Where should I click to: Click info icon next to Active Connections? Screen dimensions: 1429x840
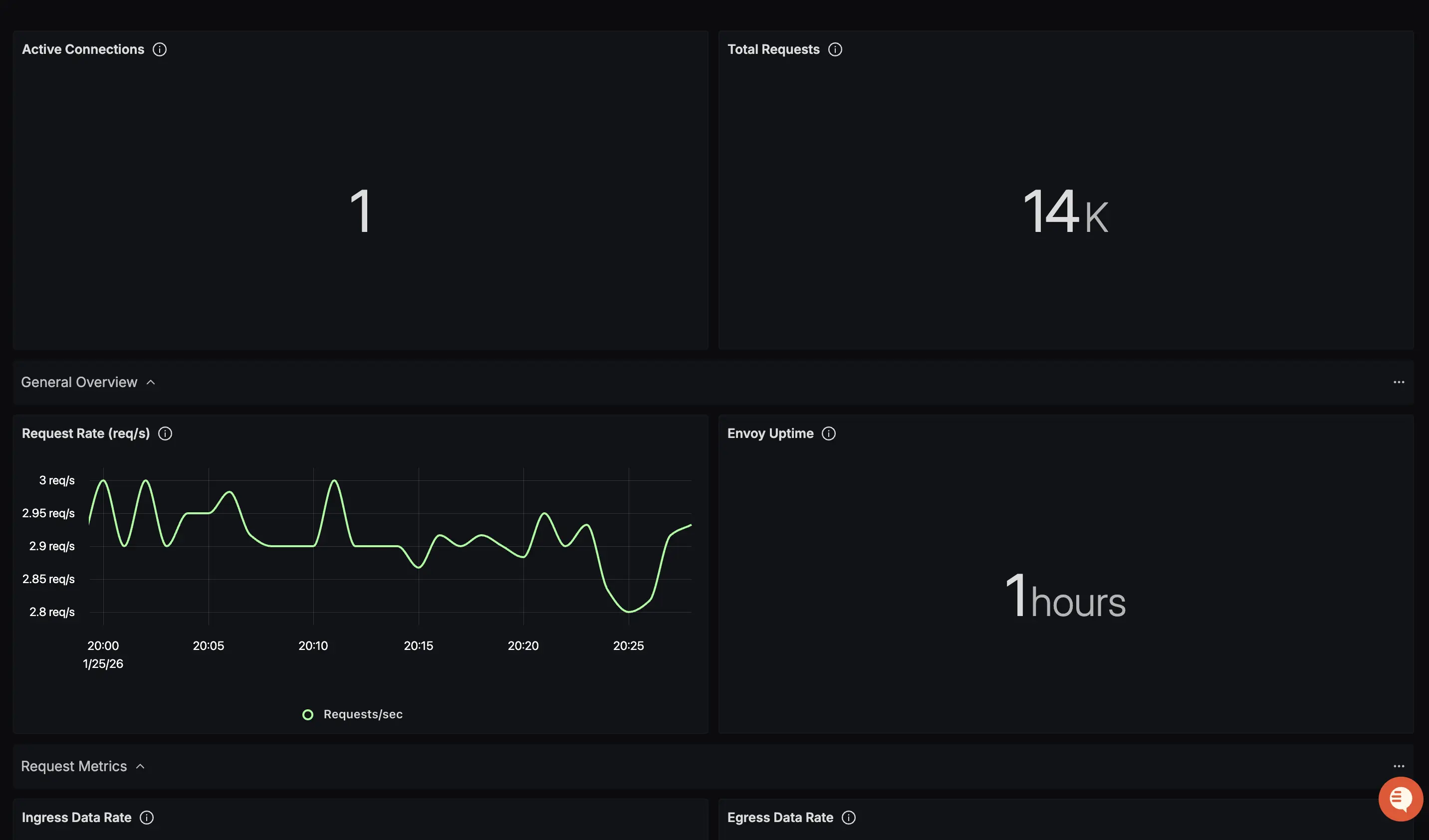(x=160, y=49)
